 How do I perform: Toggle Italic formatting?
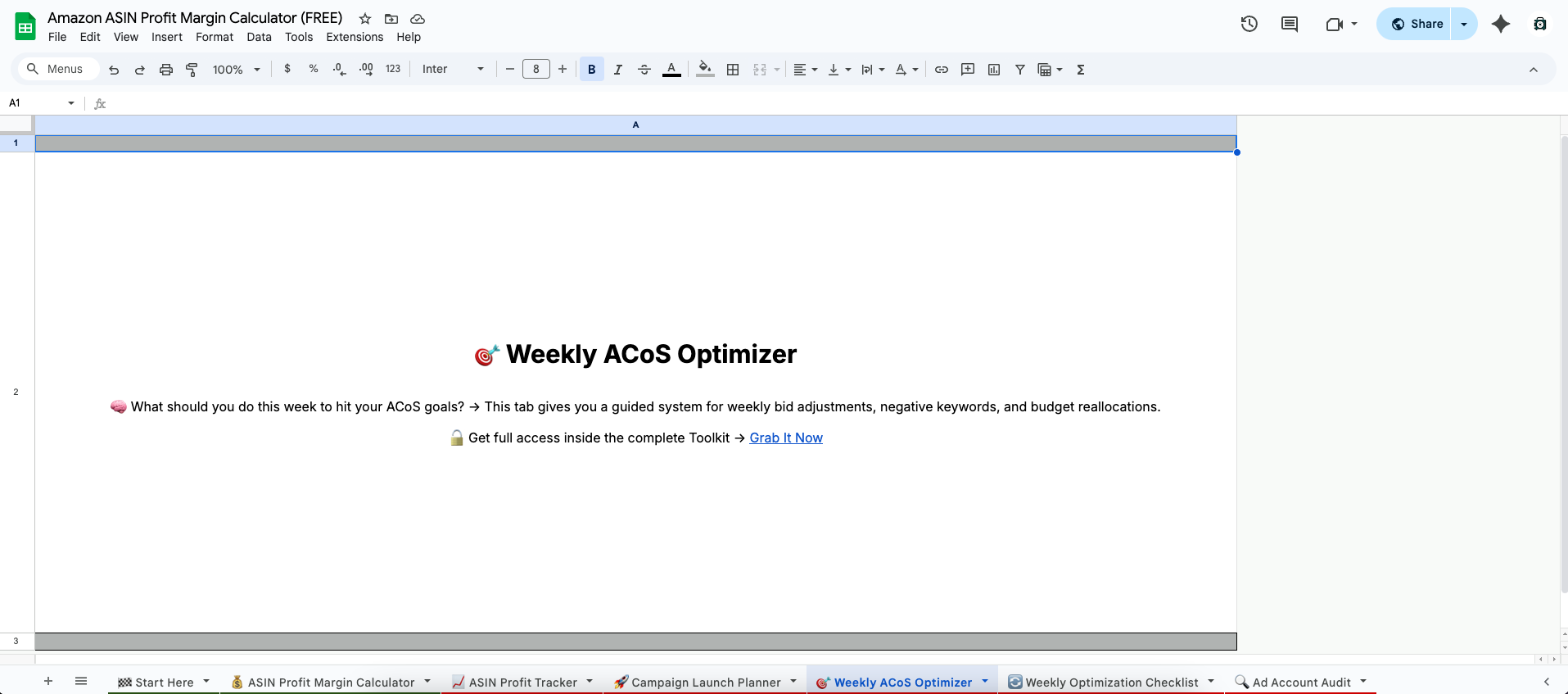618,70
